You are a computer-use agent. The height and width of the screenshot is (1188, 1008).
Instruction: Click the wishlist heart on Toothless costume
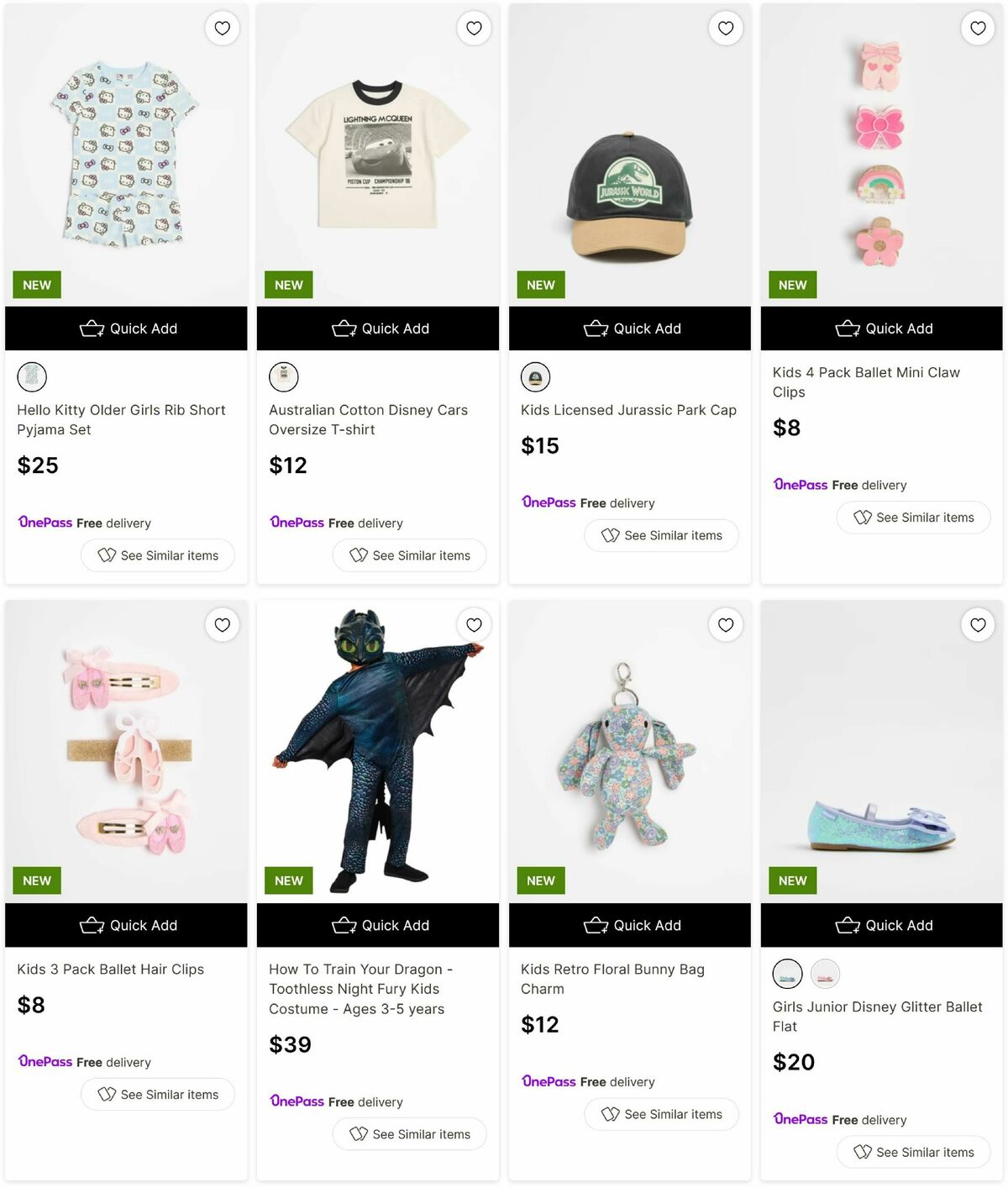click(474, 624)
